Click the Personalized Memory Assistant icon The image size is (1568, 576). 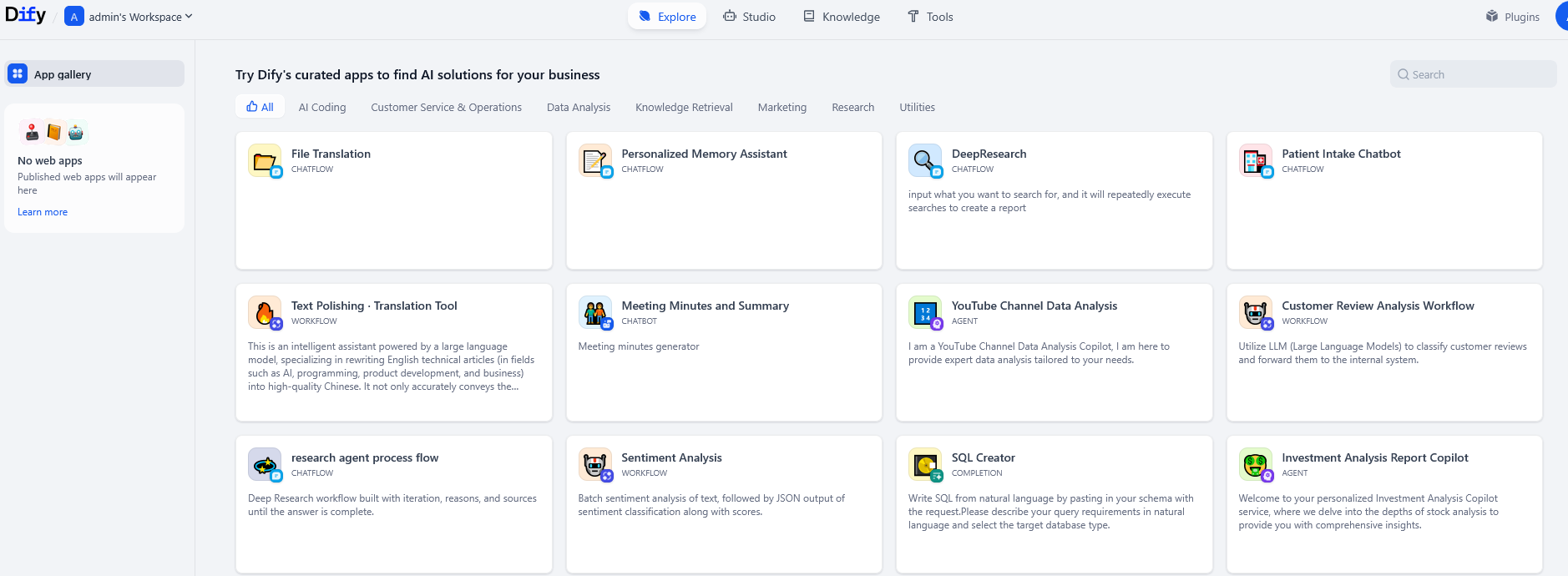[594, 160]
